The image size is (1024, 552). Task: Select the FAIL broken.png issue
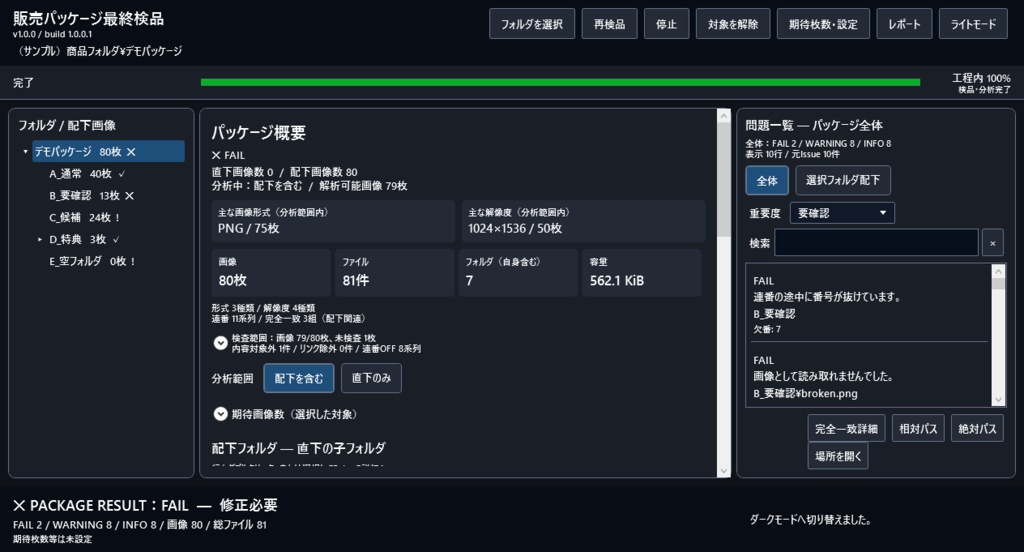[x=869, y=376]
